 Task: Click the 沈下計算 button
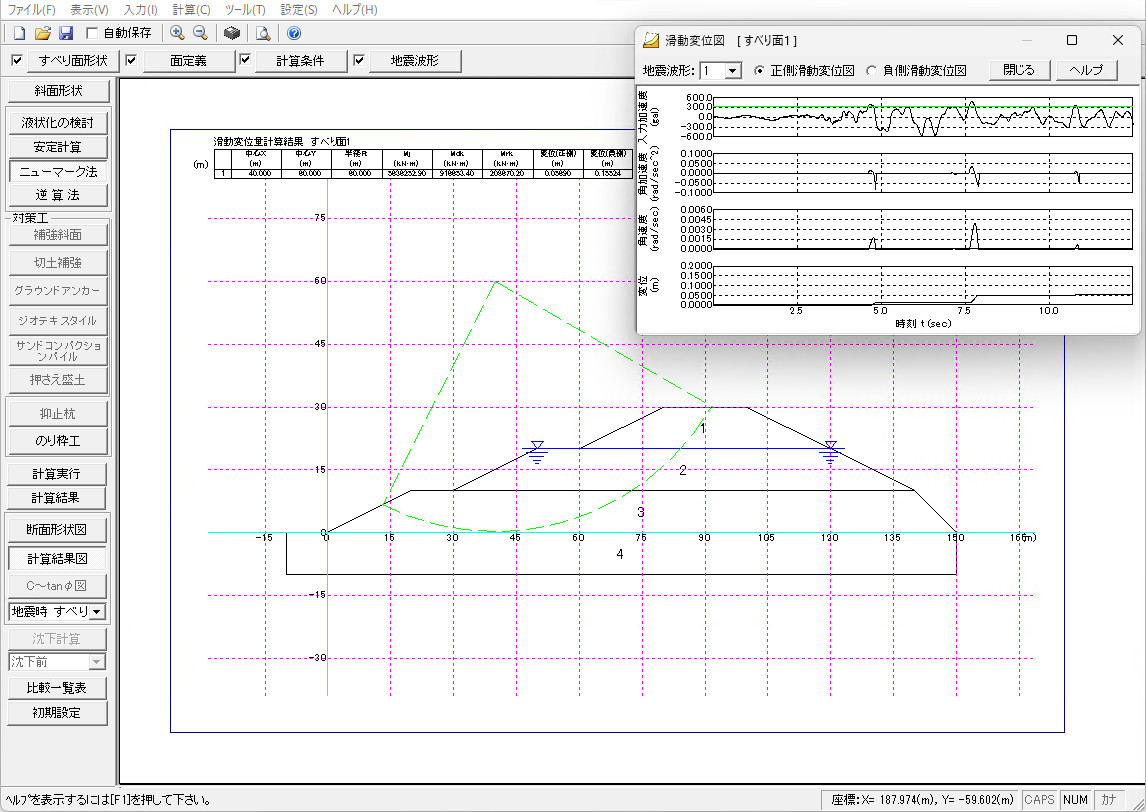(57, 639)
